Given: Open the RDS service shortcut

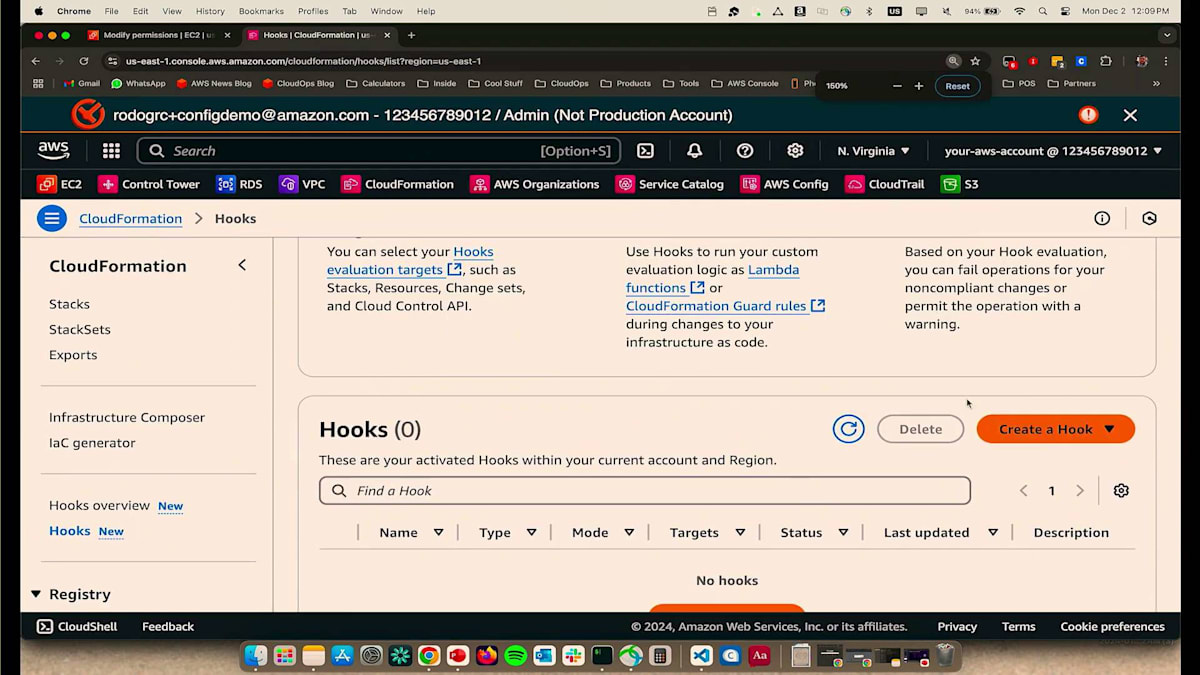Looking at the screenshot, I should 240,184.
